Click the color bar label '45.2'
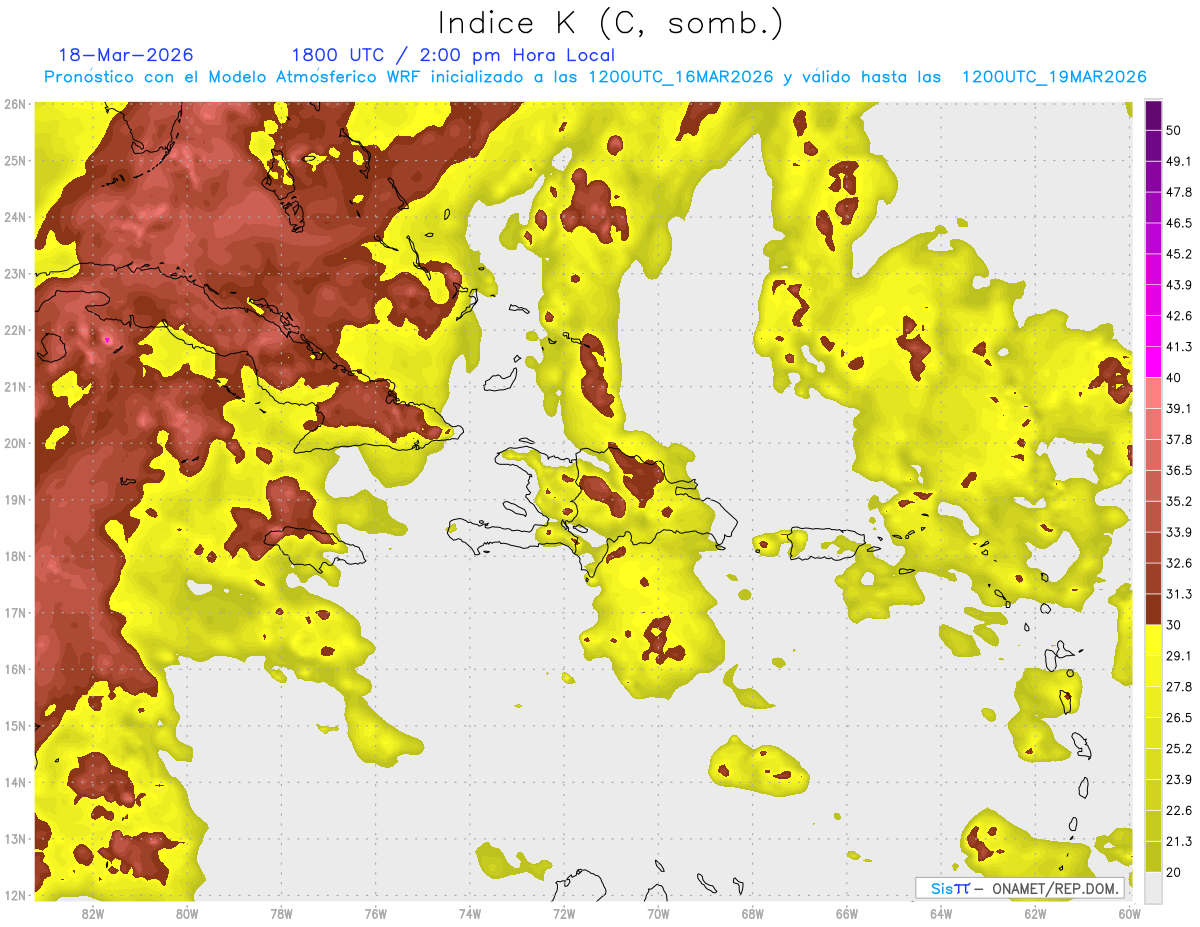 (x=1179, y=254)
